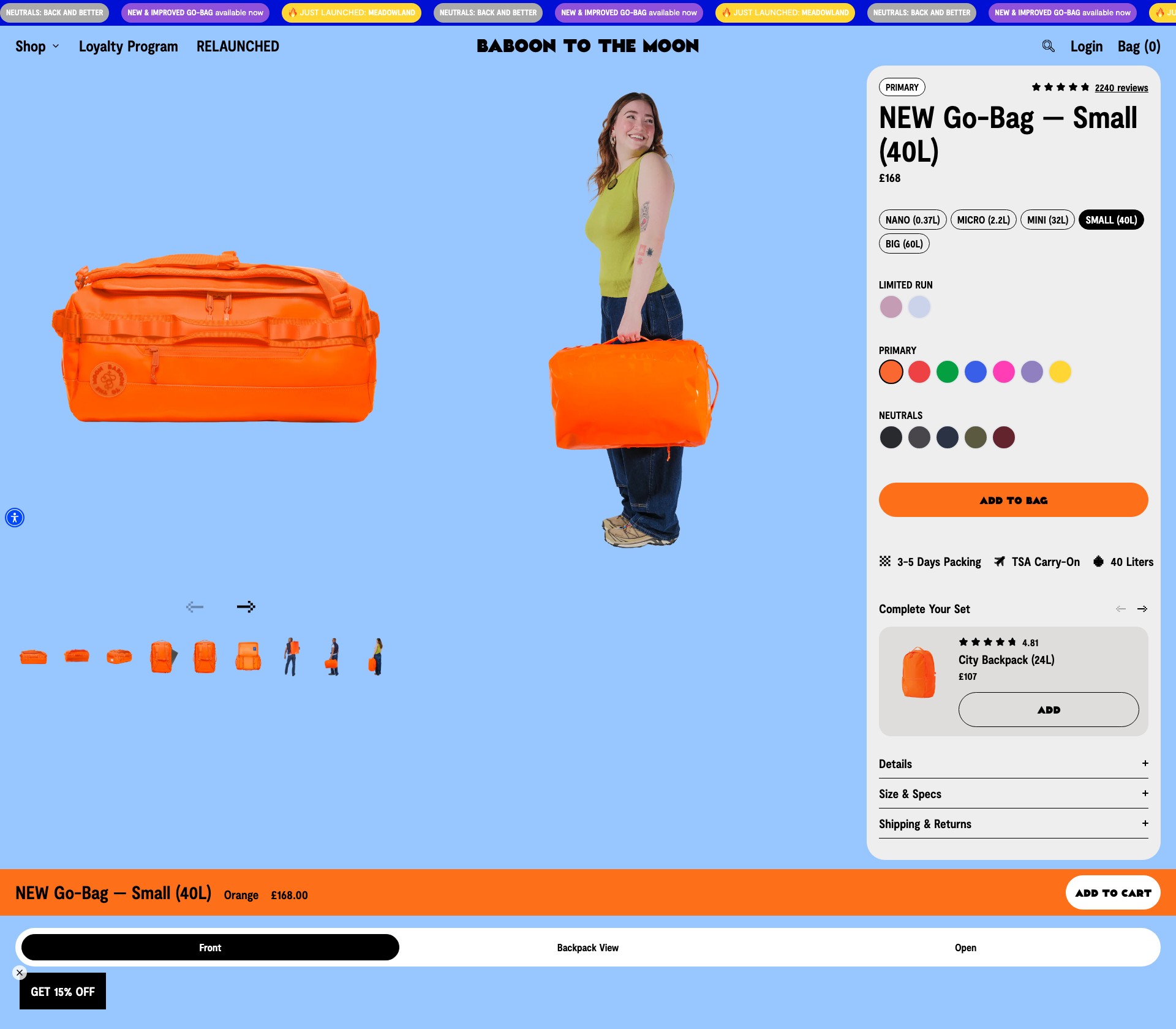This screenshot has height=1029, width=1176.
Task: Switch to the Open view tab
Action: [965, 948]
